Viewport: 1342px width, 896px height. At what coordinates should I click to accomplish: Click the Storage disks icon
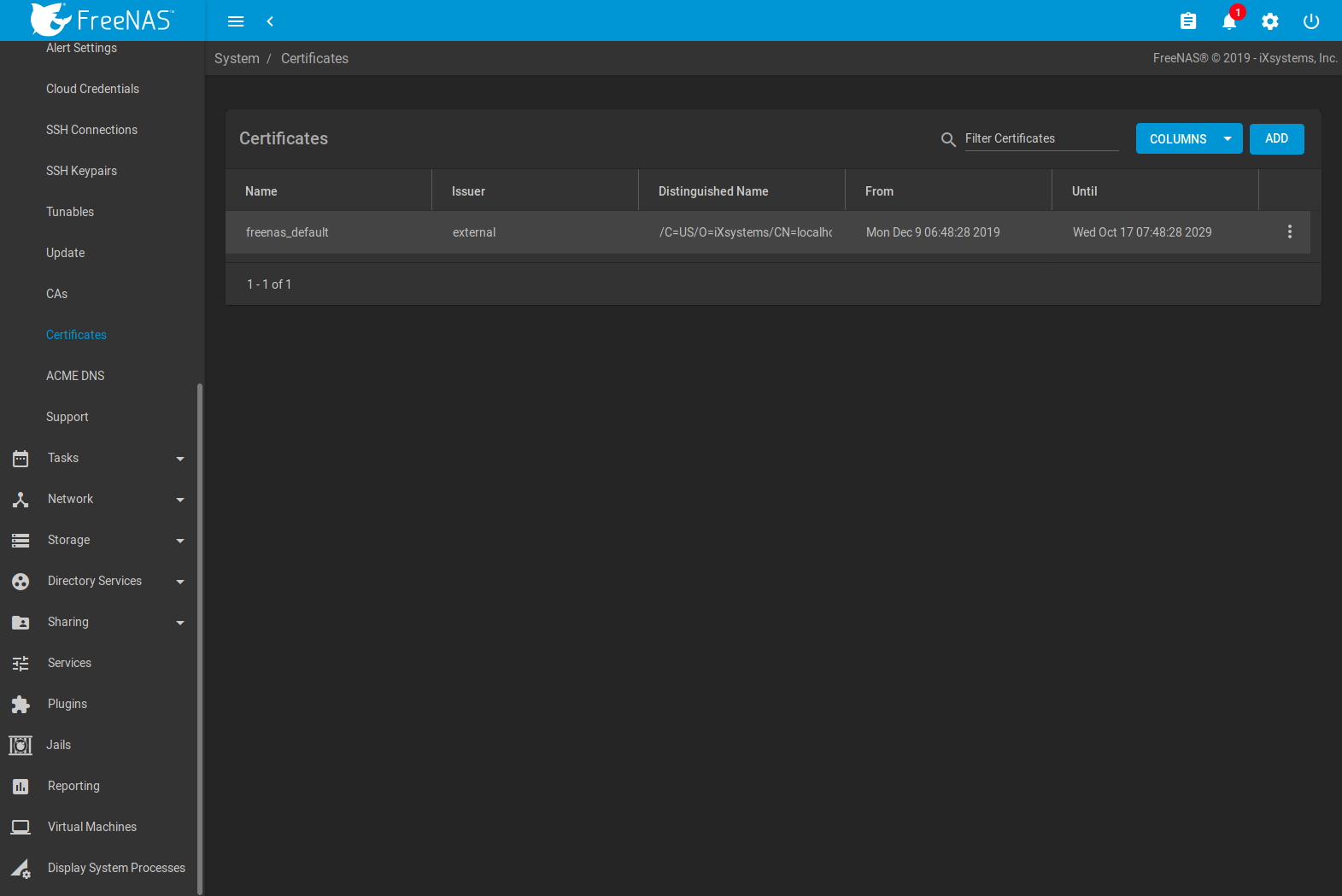click(21, 541)
